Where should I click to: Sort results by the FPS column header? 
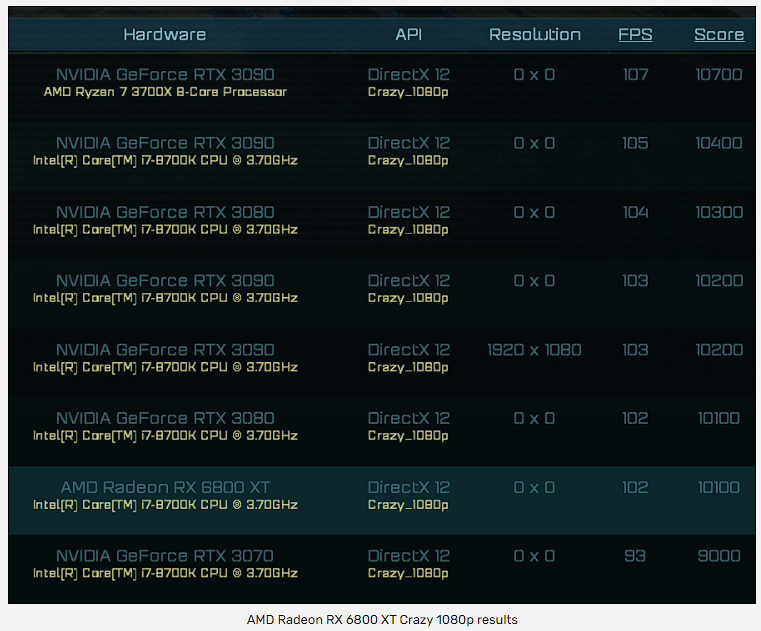click(635, 34)
